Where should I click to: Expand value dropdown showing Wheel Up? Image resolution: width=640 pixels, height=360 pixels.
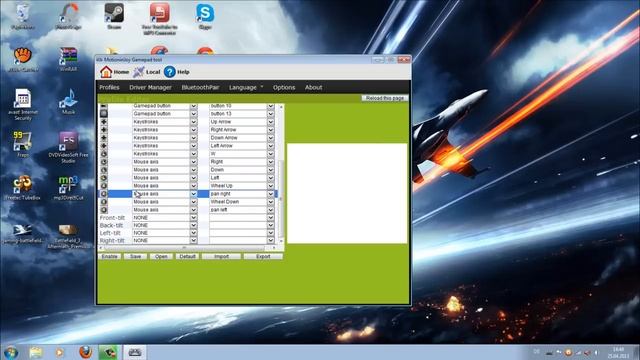pos(271,186)
